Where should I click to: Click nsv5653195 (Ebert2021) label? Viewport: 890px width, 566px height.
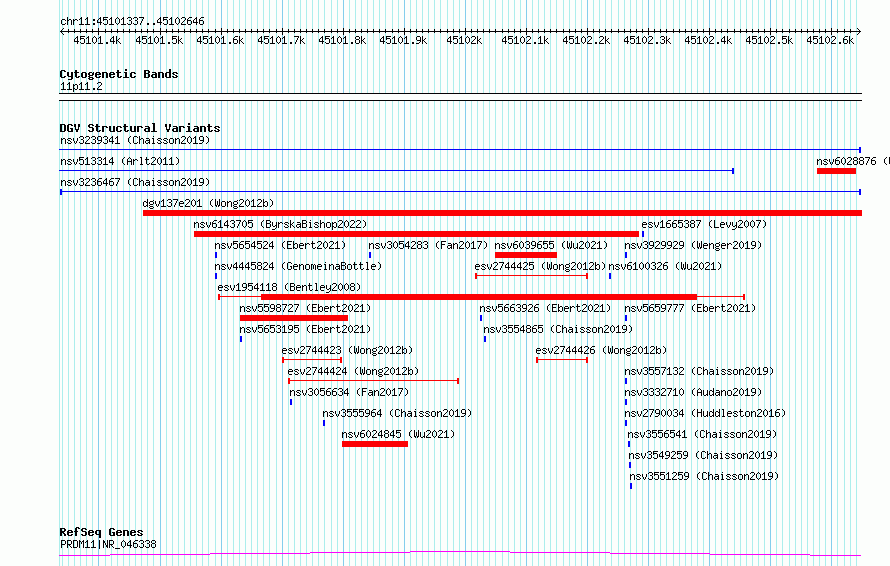point(305,329)
